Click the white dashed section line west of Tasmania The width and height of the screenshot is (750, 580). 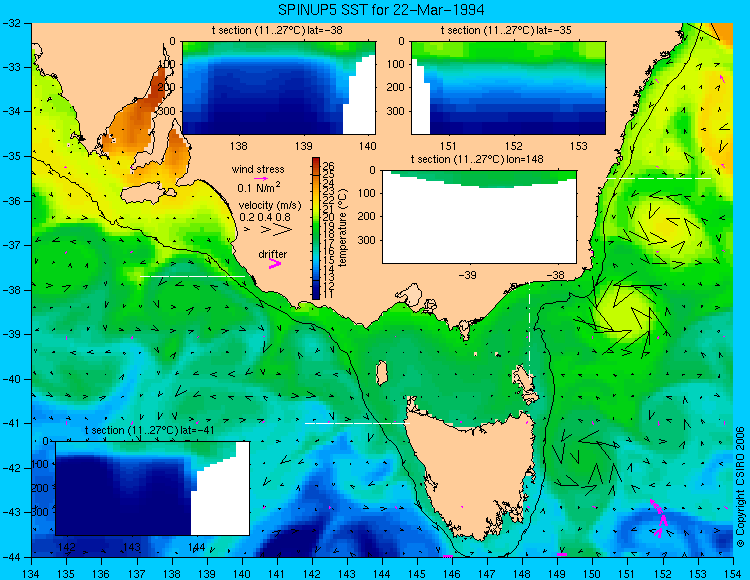357,423
